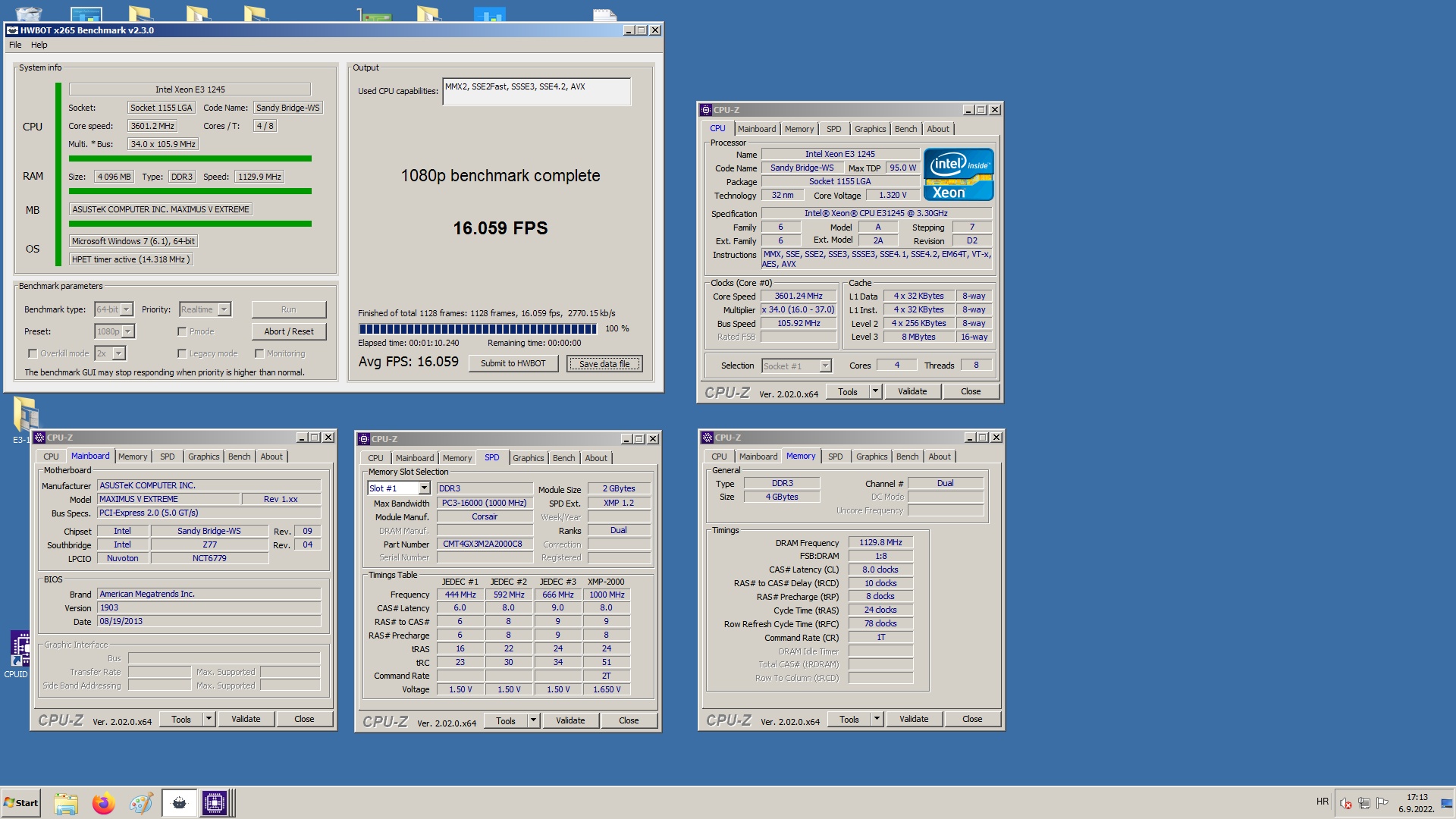Click CPU-Z icon in Memory window title bar

pyautogui.click(x=708, y=438)
